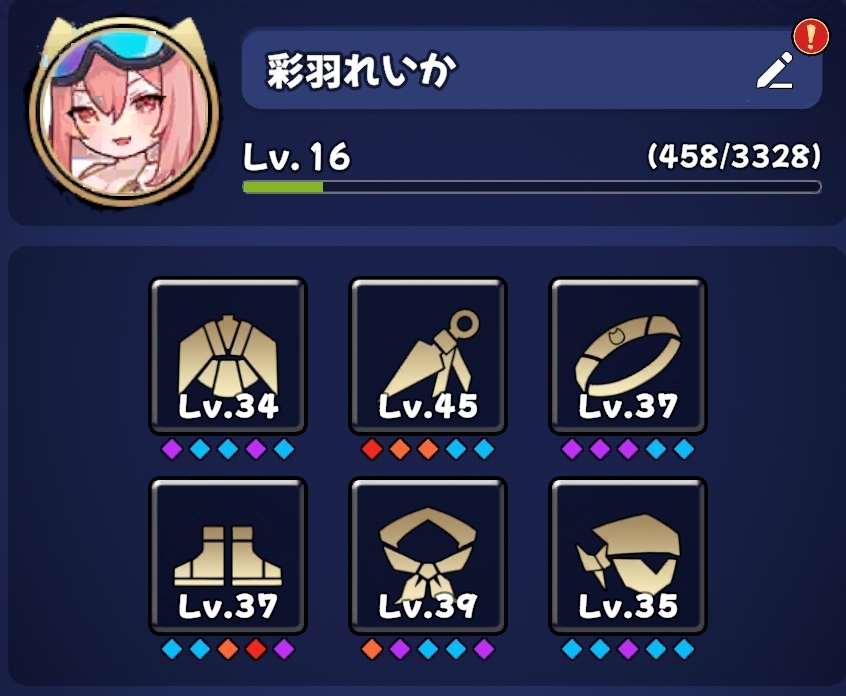The width and height of the screenshot is (846, 696).
Task: Click the red gem under the kunai slot
Action: (x=372, y=449)
